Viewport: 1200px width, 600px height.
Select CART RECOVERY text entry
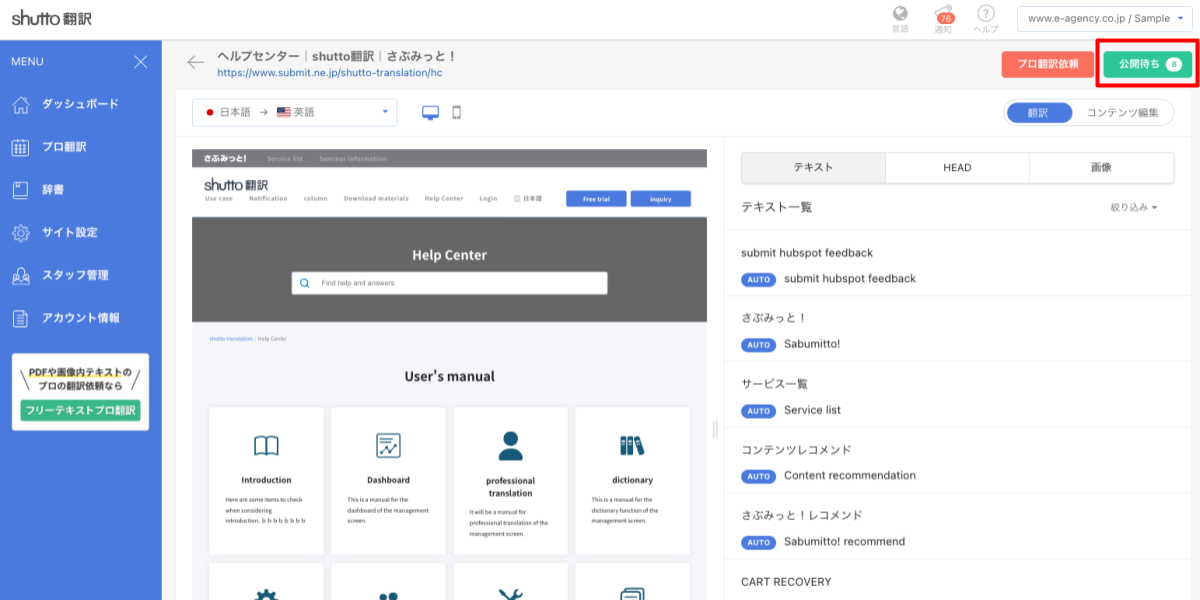pyautogui.click(x=786, y=581)
